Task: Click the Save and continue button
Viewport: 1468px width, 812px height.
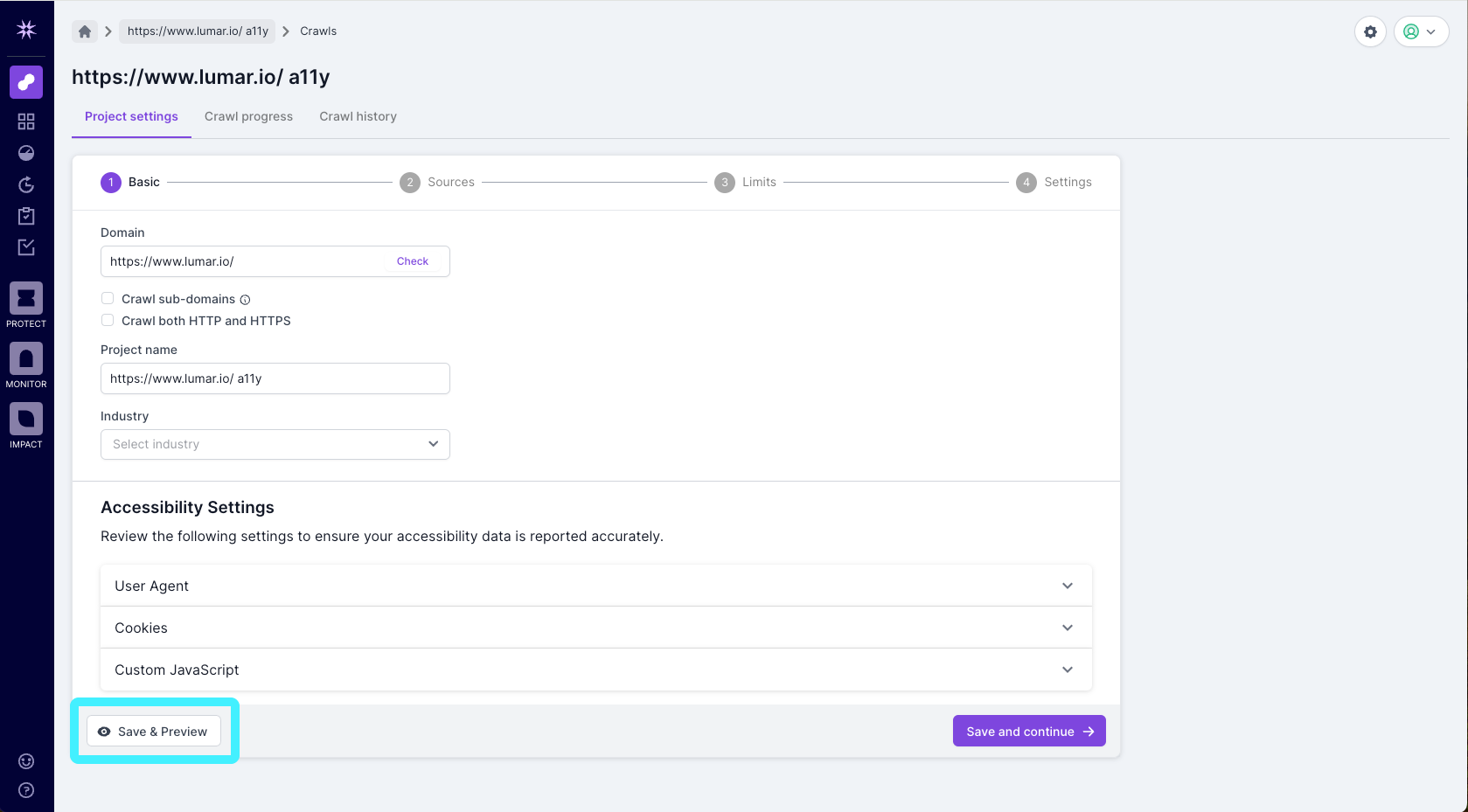Action: click(x=1029, y=731)
